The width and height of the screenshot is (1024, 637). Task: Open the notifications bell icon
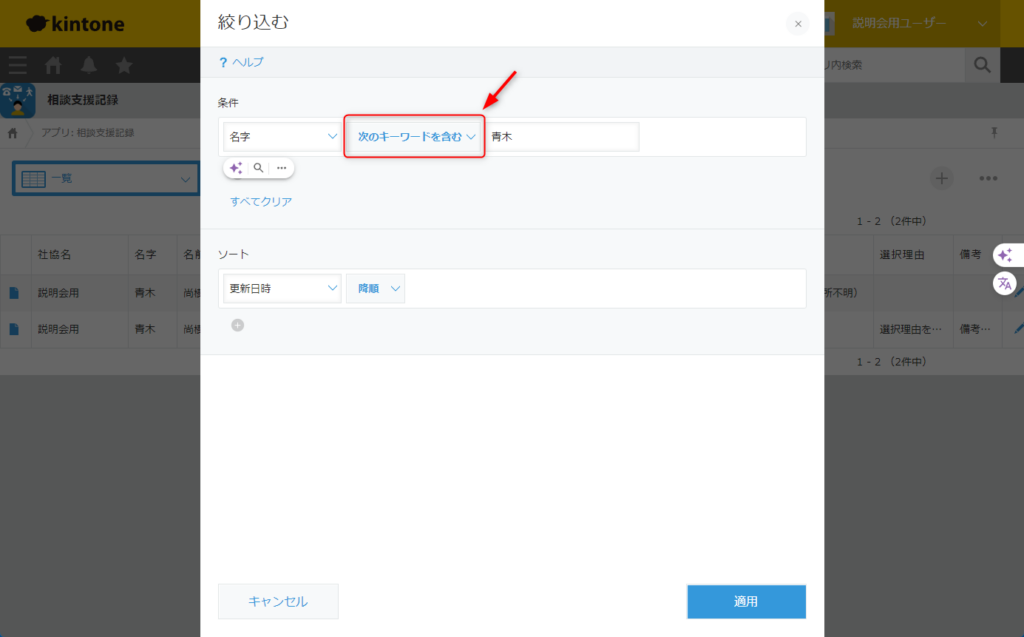pyautogui.click(x=89, y=65)
